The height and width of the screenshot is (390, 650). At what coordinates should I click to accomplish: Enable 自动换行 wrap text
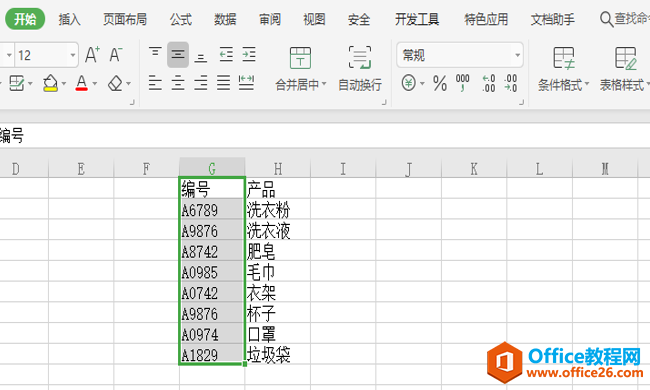click(359, 68)
